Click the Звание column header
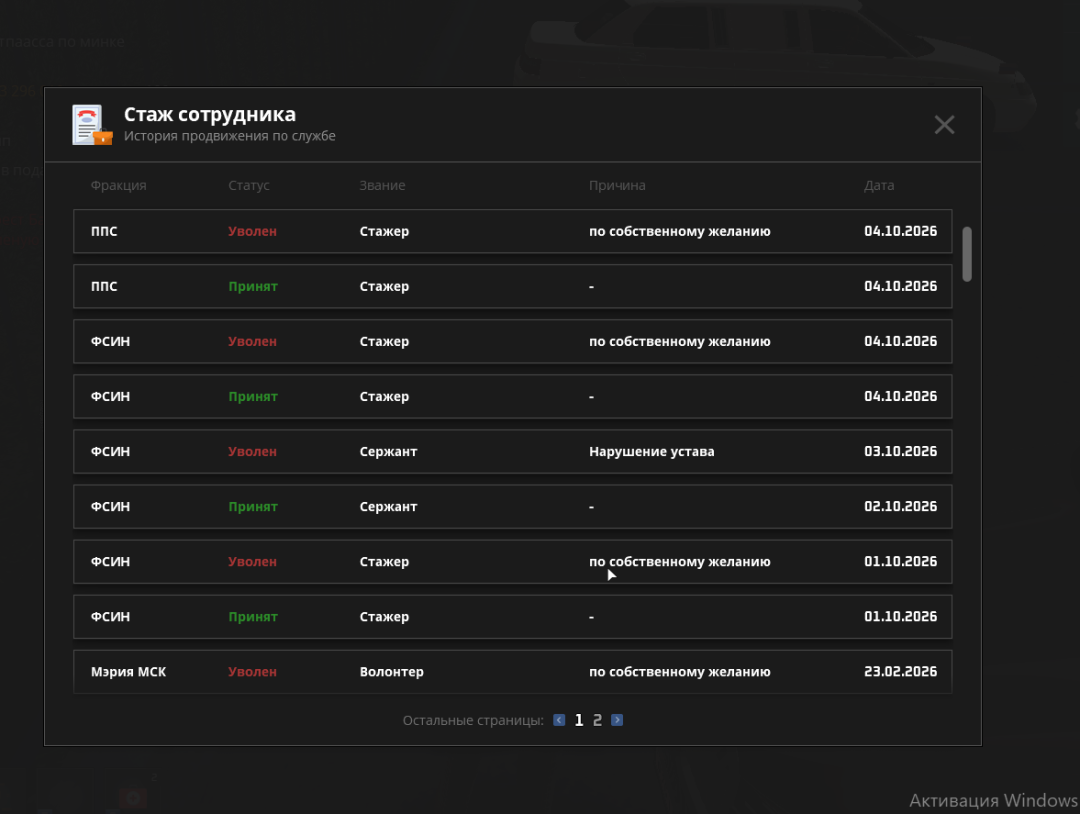1080x814 pixels. pos(382,185)
